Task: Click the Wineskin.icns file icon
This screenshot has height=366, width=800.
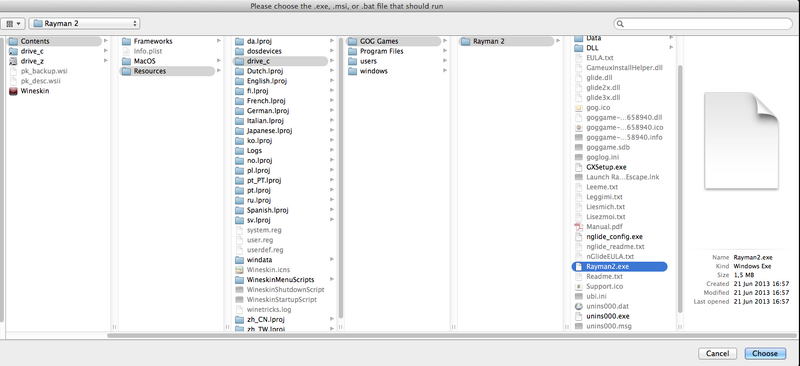Action: (239, 270)
